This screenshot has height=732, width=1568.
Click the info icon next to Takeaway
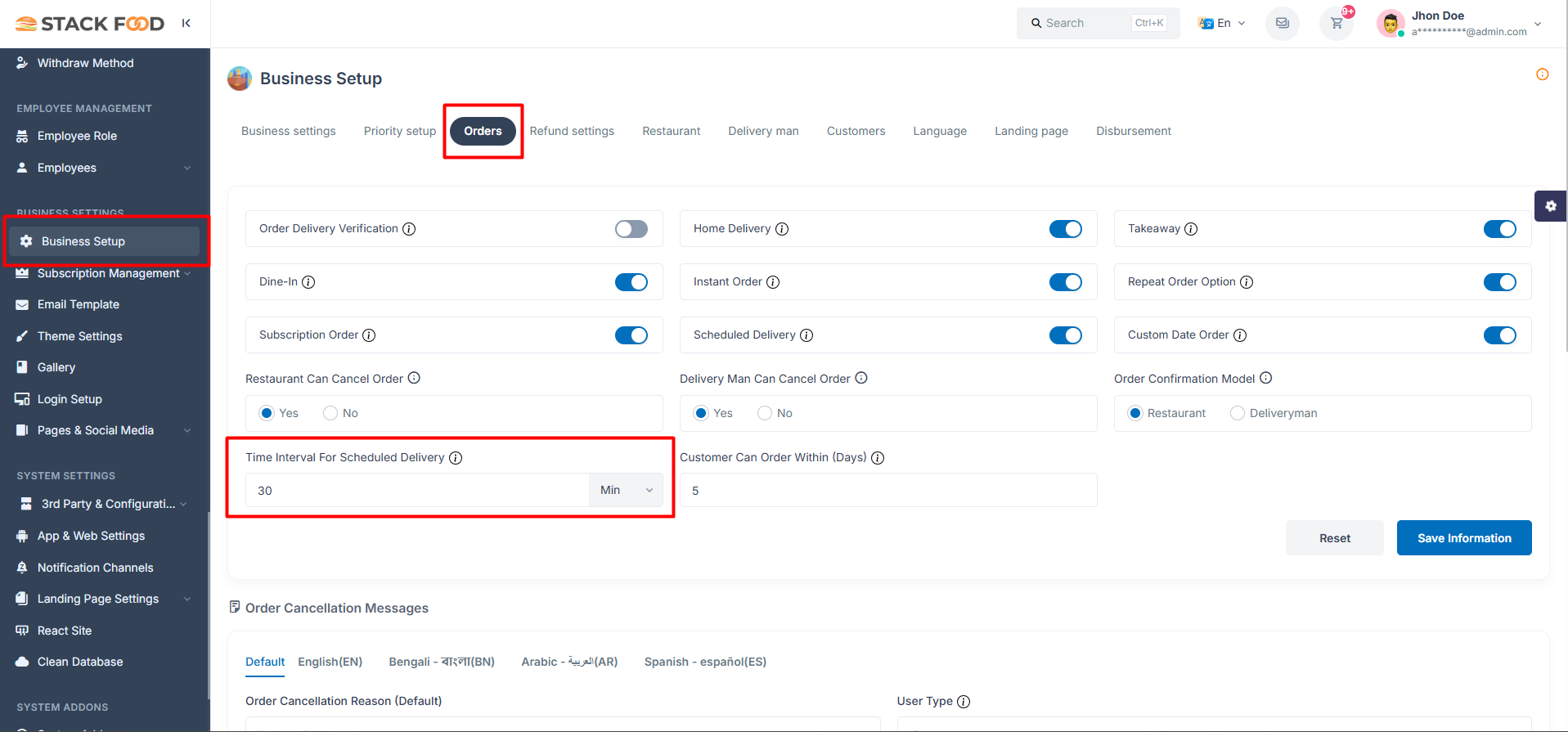[x=1191, y=229]
